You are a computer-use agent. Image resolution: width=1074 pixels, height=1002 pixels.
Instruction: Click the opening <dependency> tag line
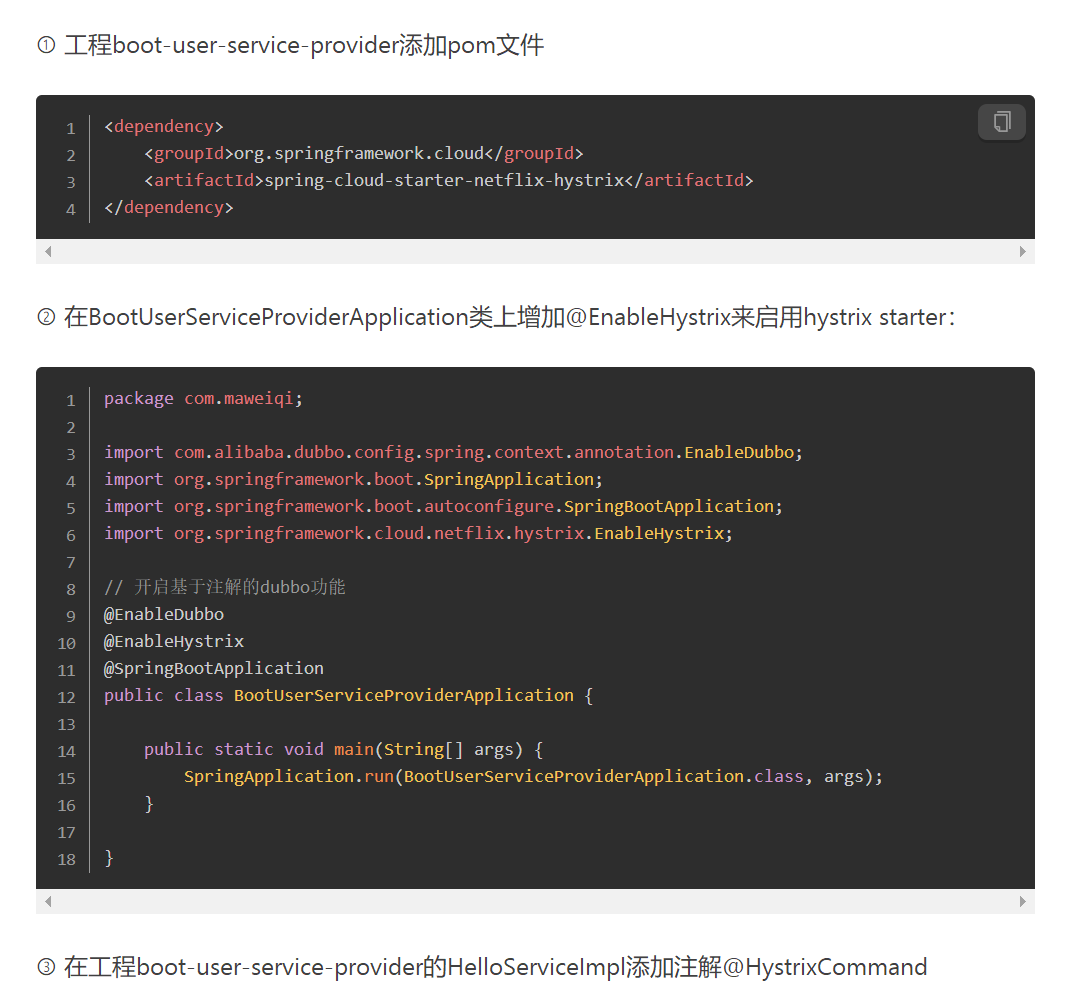[x=164, y=127]
